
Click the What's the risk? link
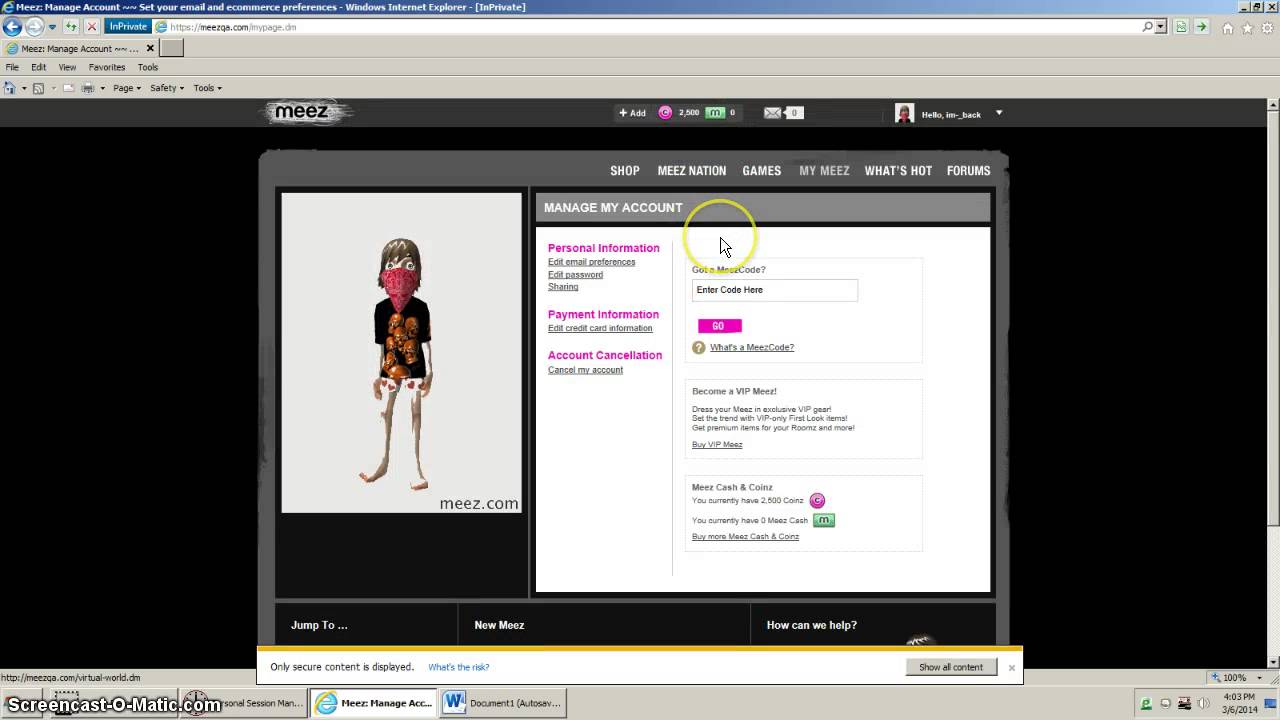459,667
